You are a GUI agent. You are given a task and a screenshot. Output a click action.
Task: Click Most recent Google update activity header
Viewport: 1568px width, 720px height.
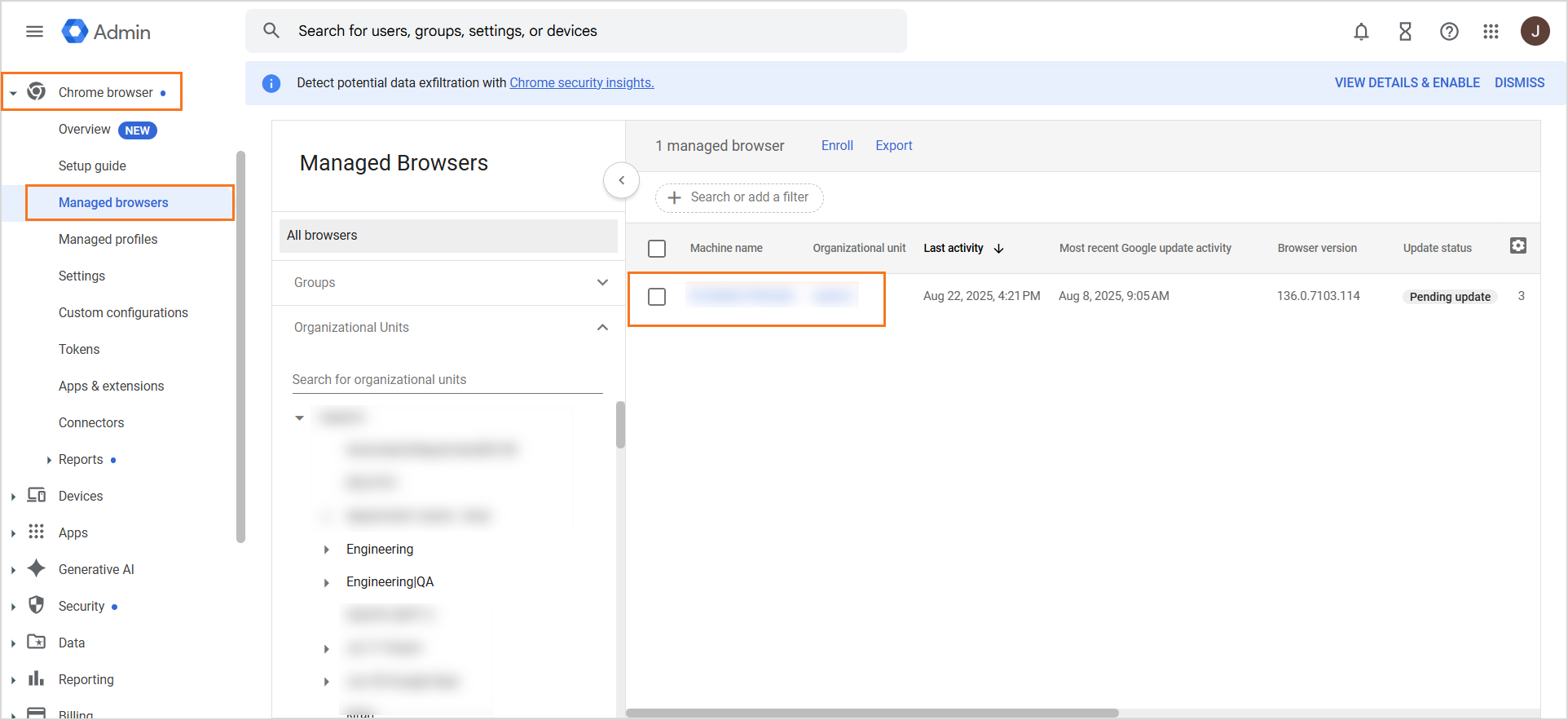click(1145, 248)
